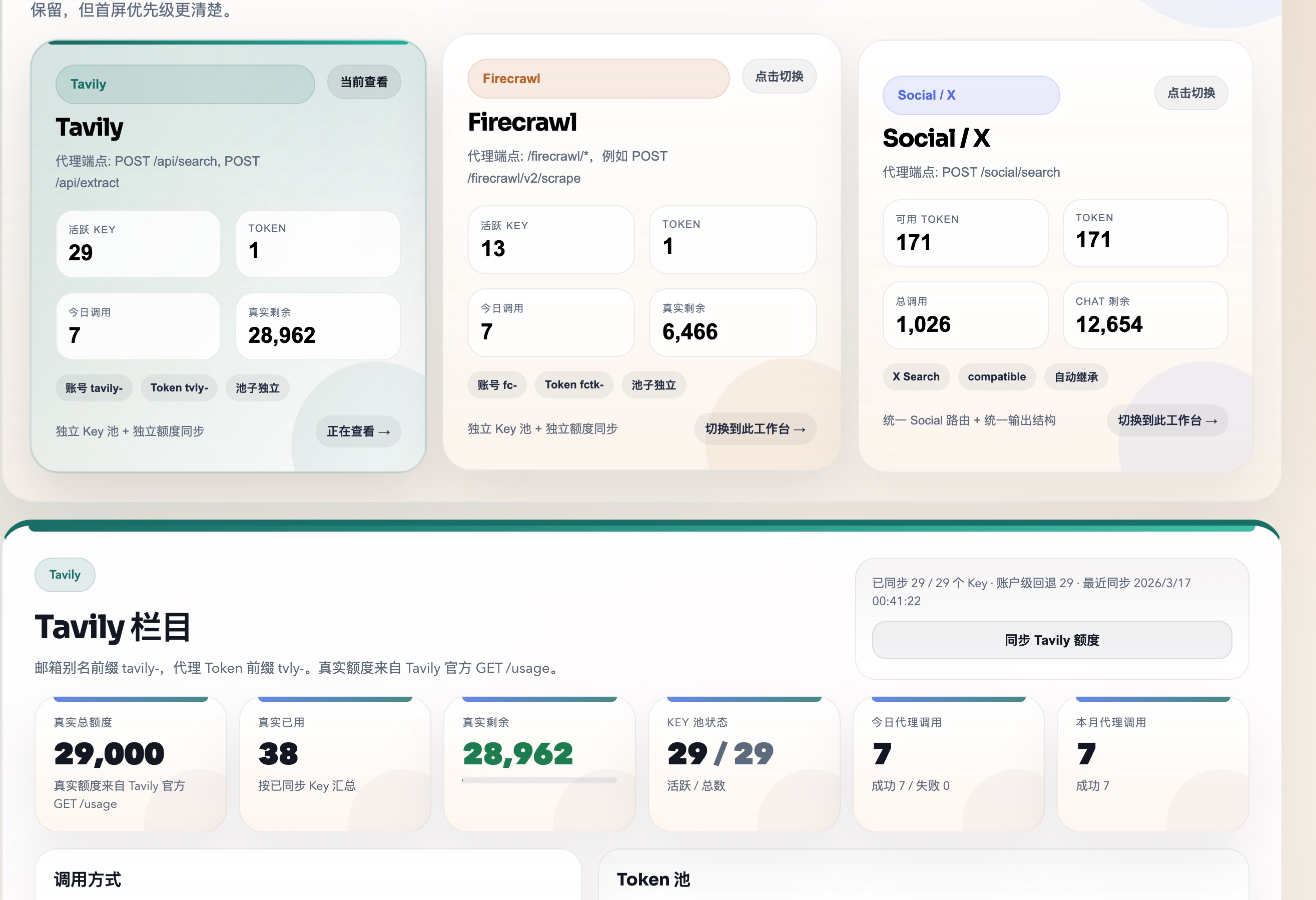Select the orange Firecrawl pill label
Screen dimensions: 1316x900
tap(598, 79)
